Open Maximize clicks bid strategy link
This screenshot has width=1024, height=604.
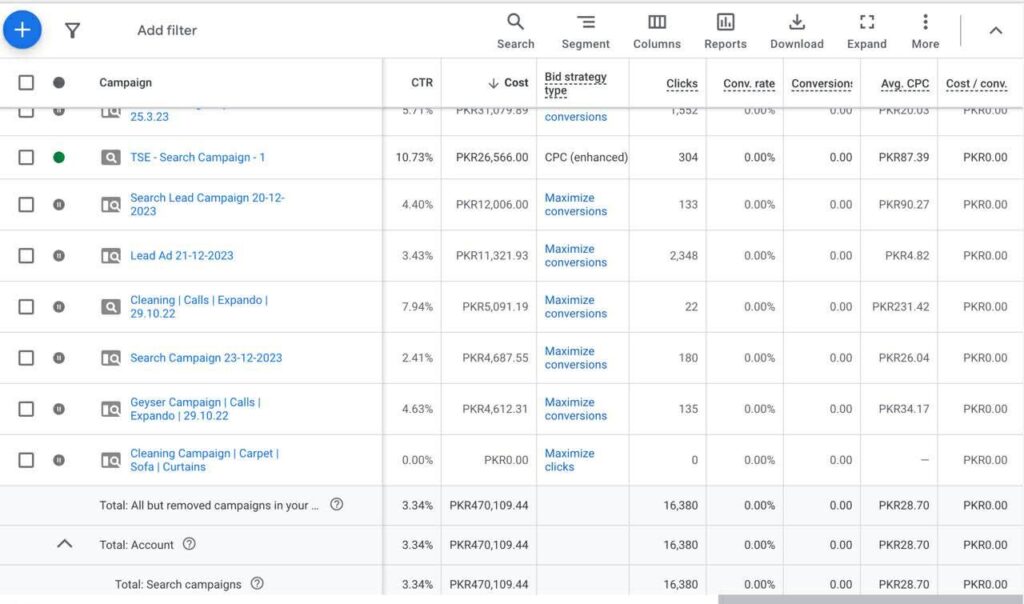(x=569, y=460)
